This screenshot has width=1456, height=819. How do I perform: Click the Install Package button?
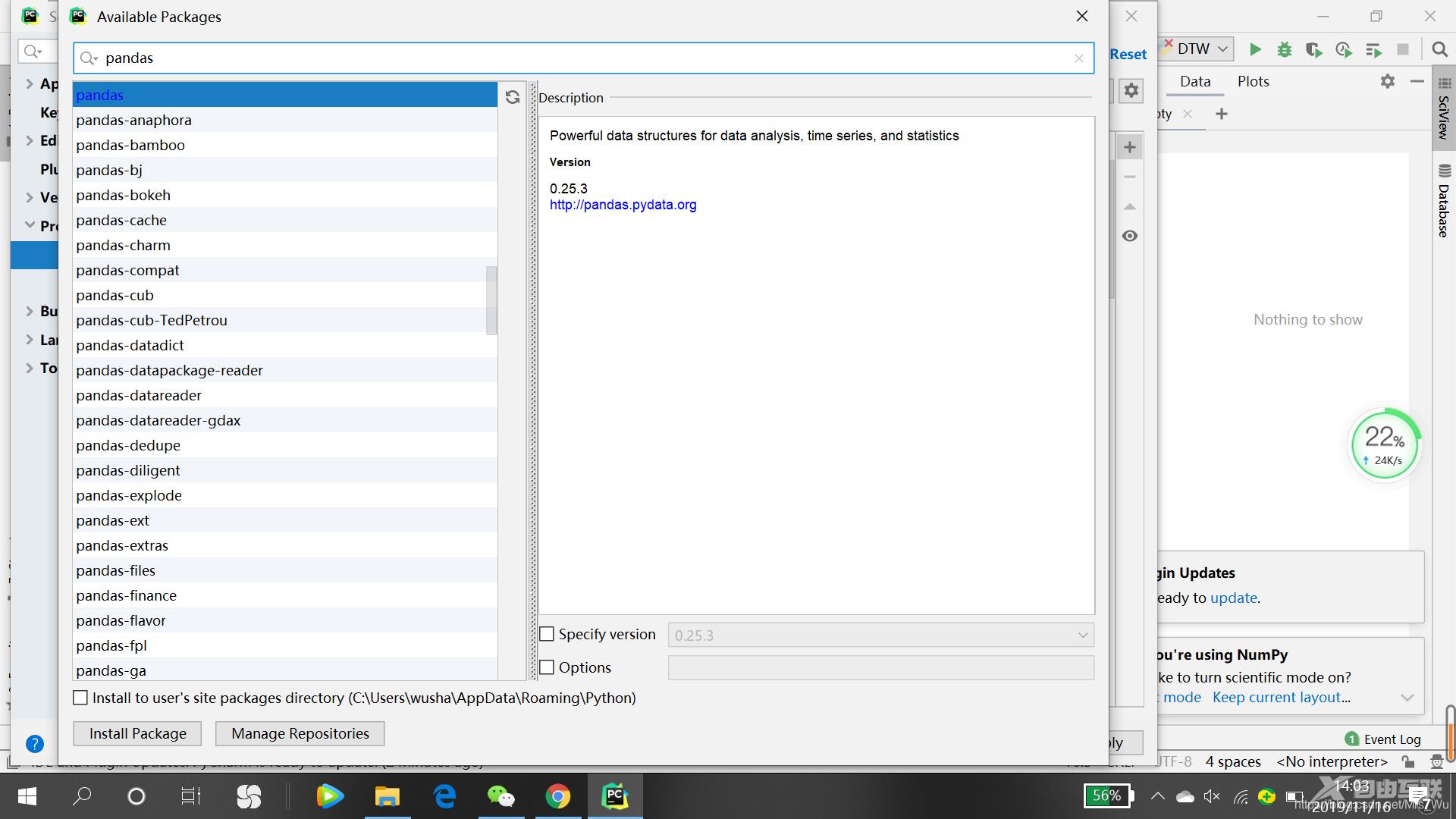tap(137, 733)
